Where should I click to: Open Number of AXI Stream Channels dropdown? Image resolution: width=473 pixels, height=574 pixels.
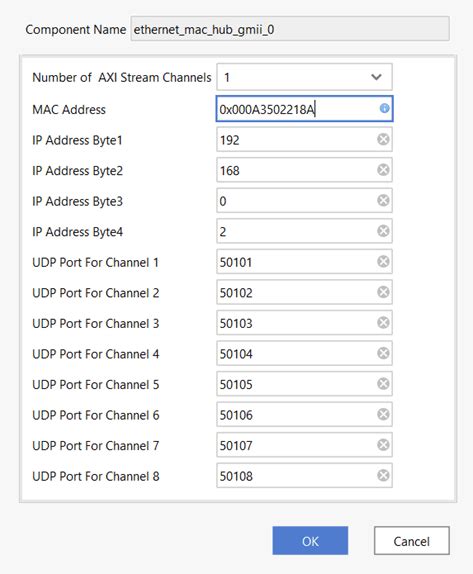(x=304, y=77)
